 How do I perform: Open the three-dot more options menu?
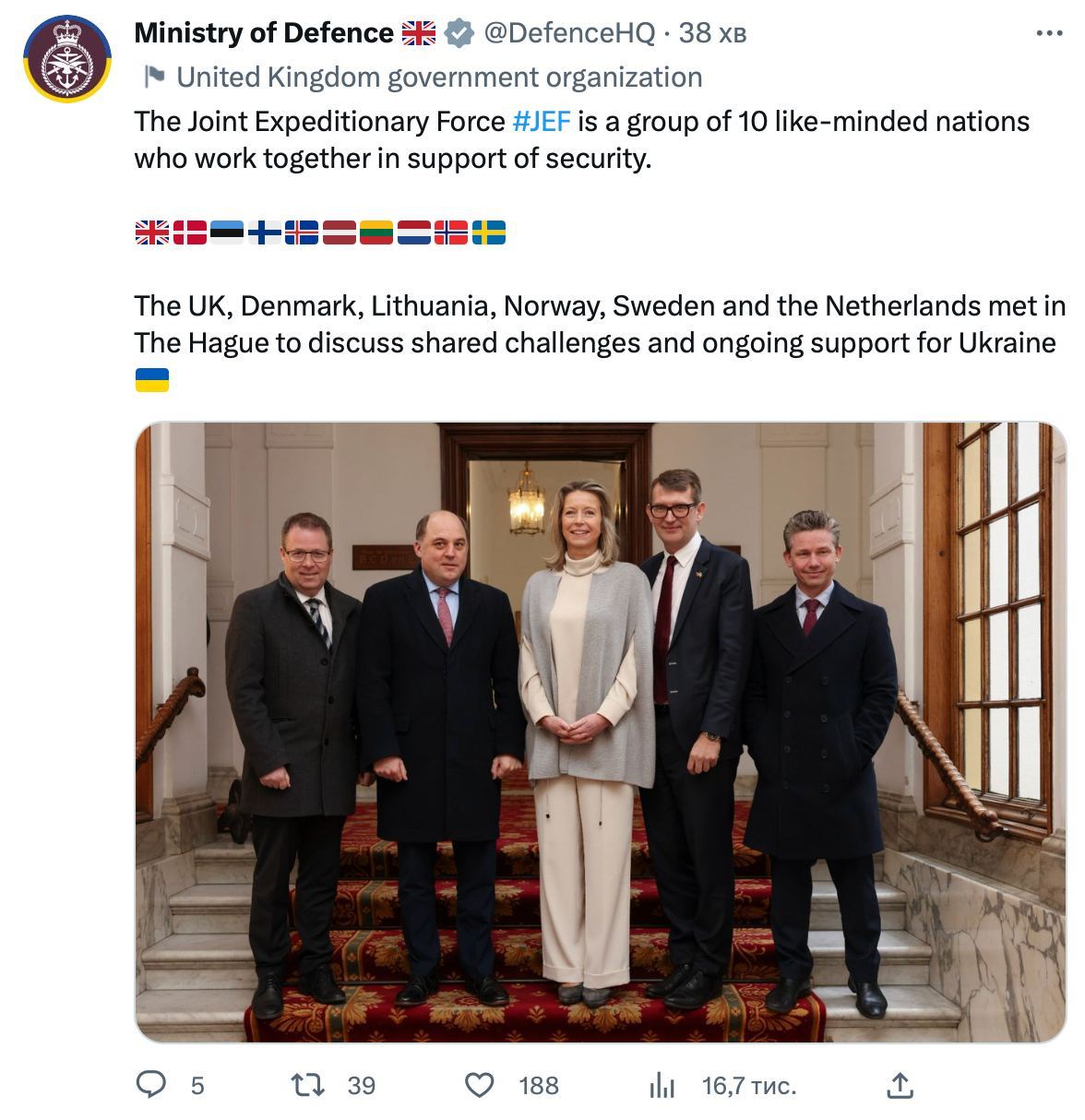pos(1050,34)
